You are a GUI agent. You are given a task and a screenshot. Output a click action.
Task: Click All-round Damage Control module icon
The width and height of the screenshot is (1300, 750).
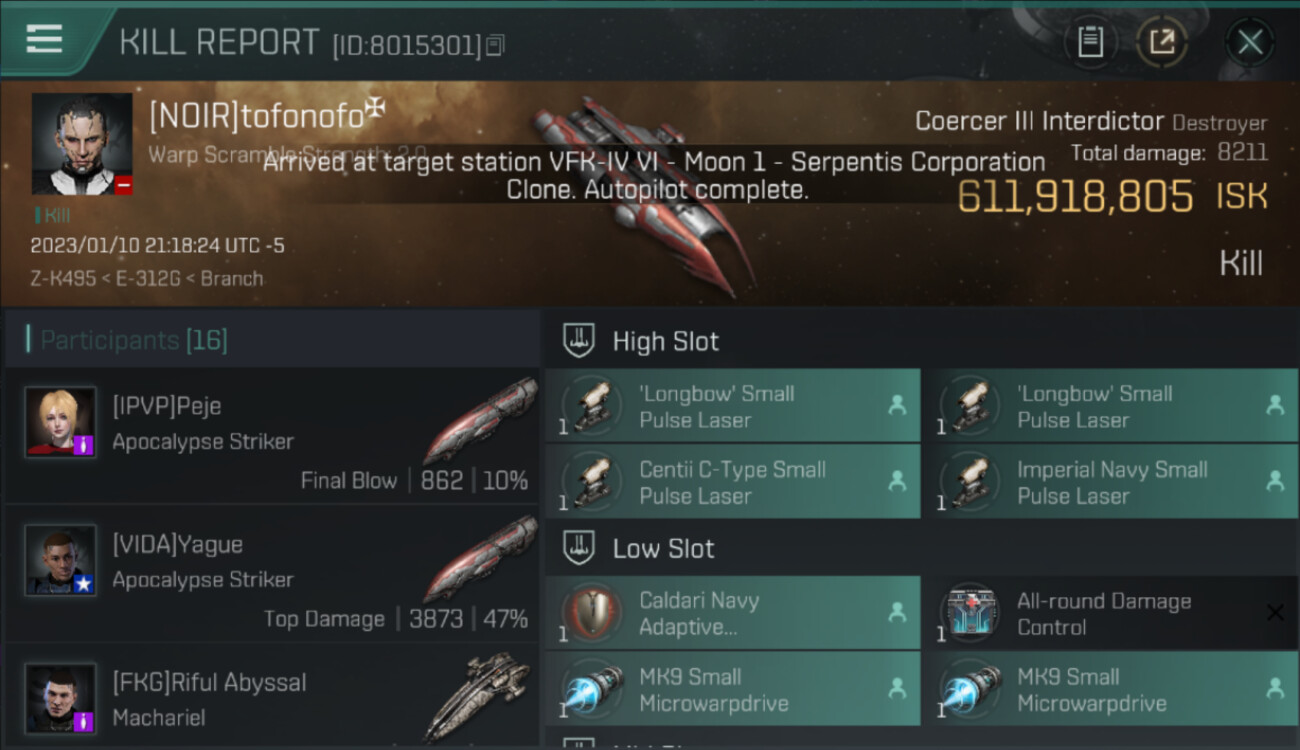(970, 612)
